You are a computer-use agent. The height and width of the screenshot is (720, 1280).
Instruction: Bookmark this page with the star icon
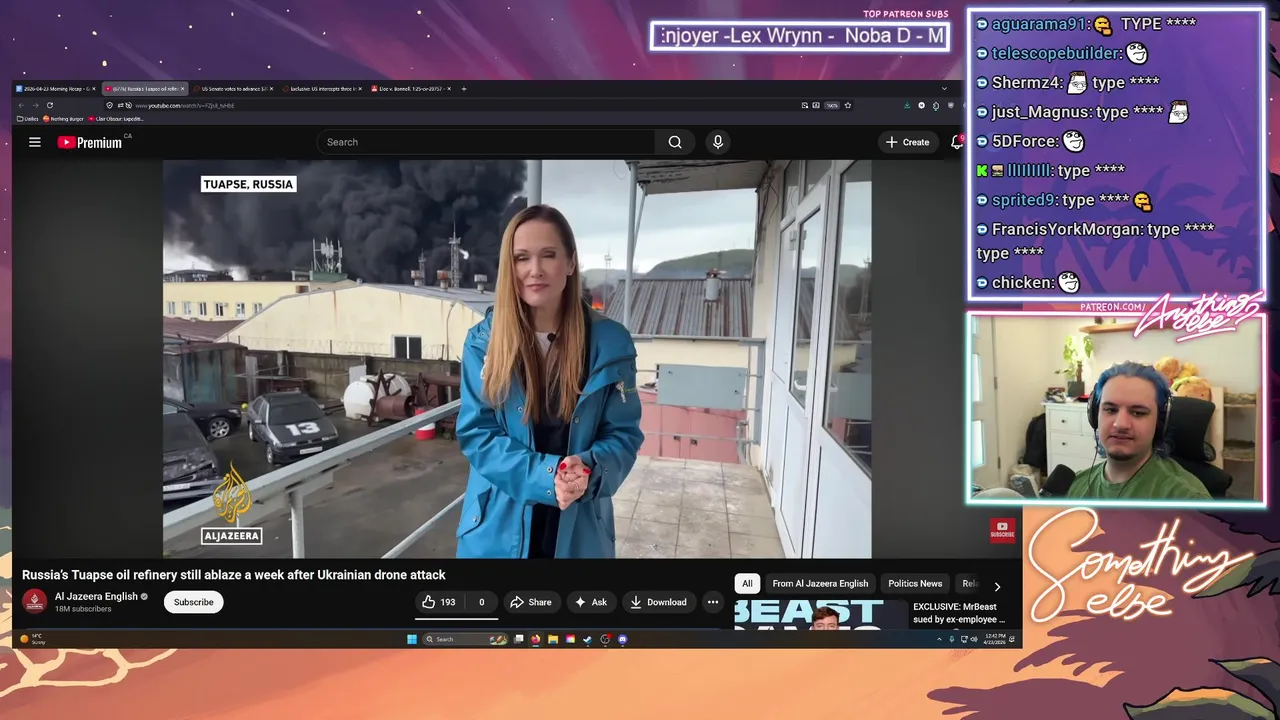(848, 105)
